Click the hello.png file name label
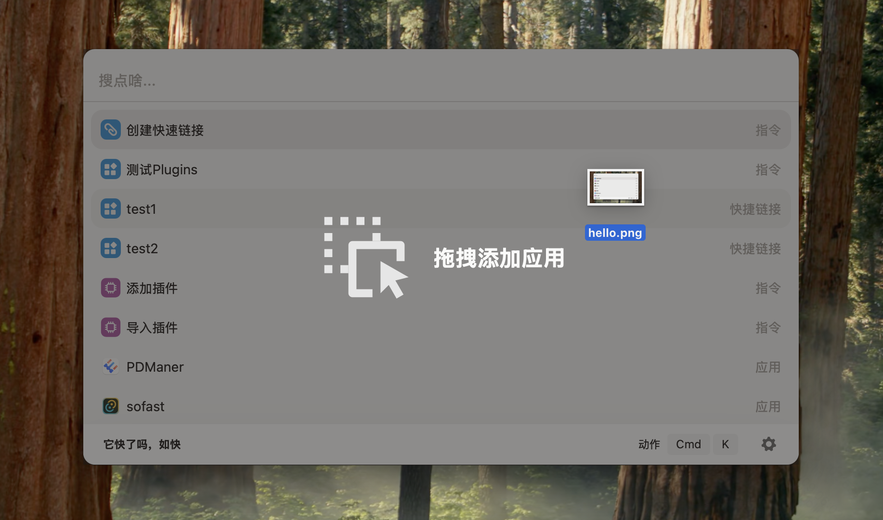 615,233
